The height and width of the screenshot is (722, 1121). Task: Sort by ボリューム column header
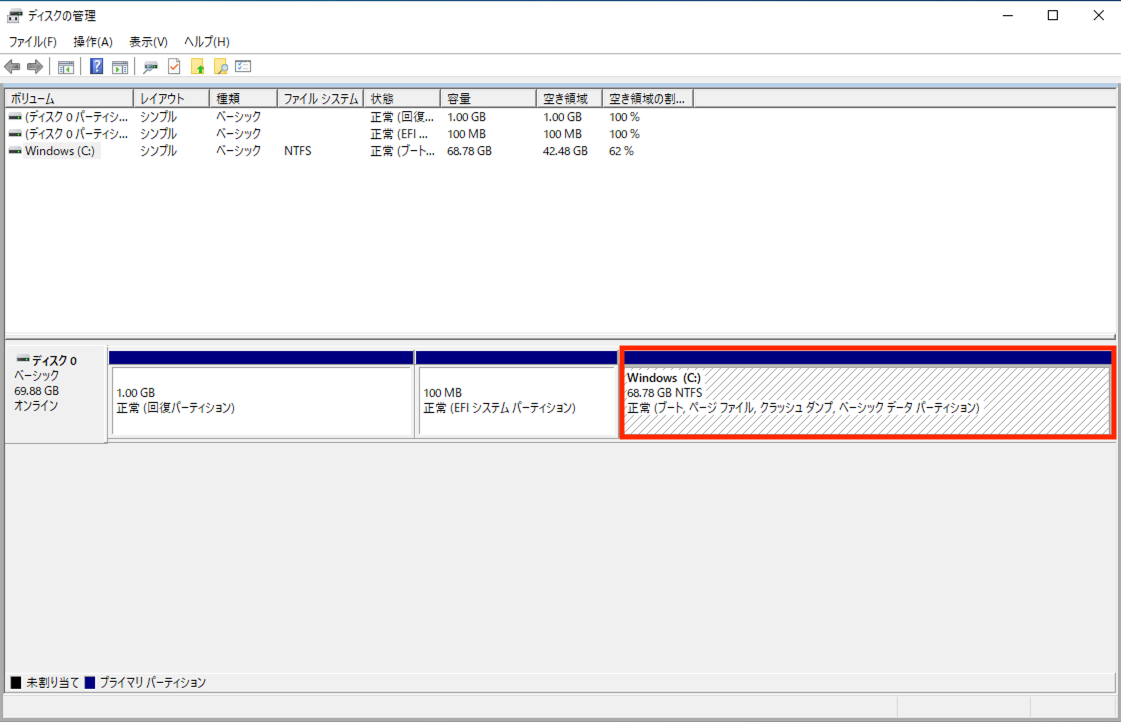tap(69, 99)
